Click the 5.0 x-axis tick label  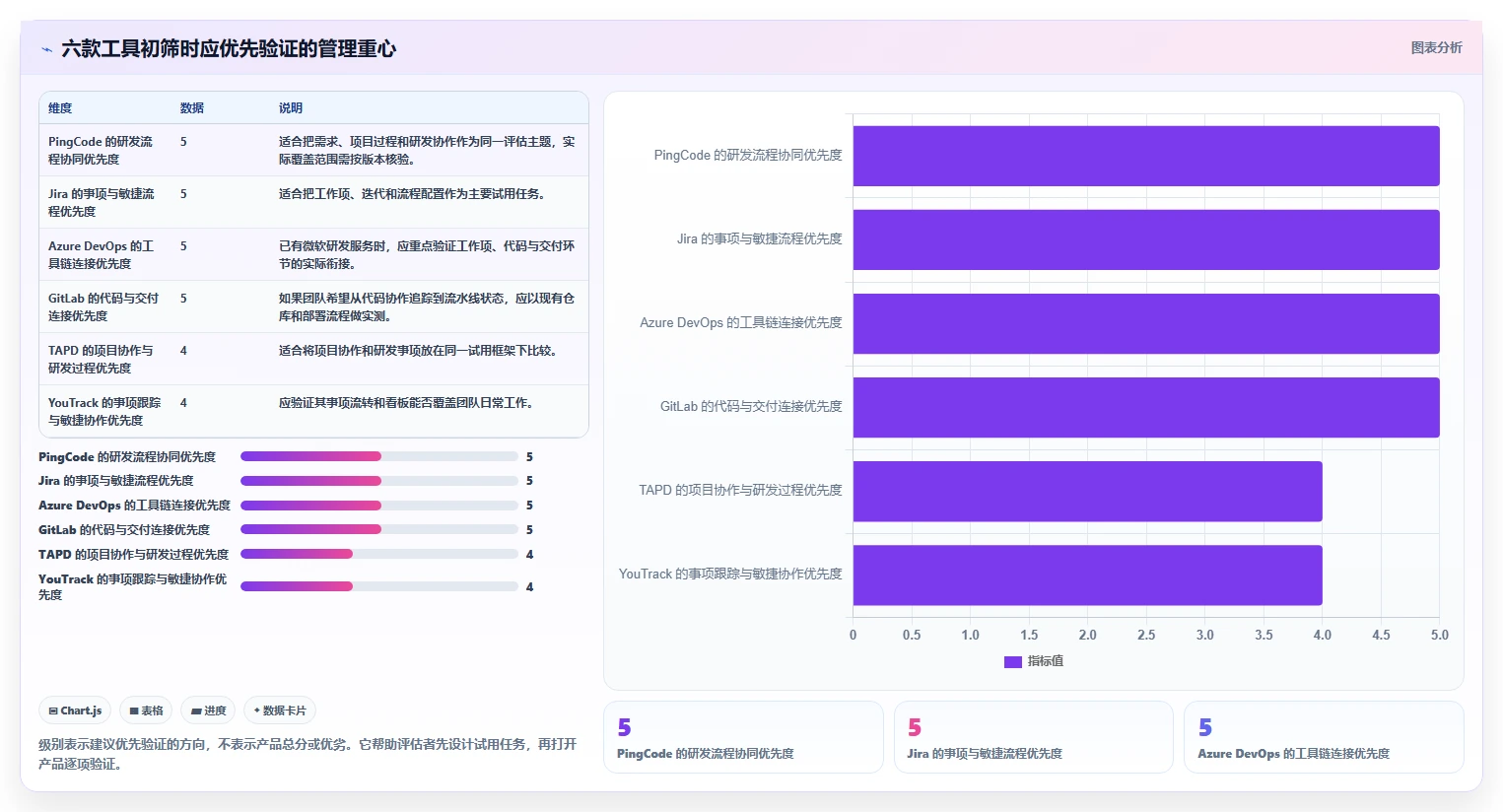[x=1440, y=636]
